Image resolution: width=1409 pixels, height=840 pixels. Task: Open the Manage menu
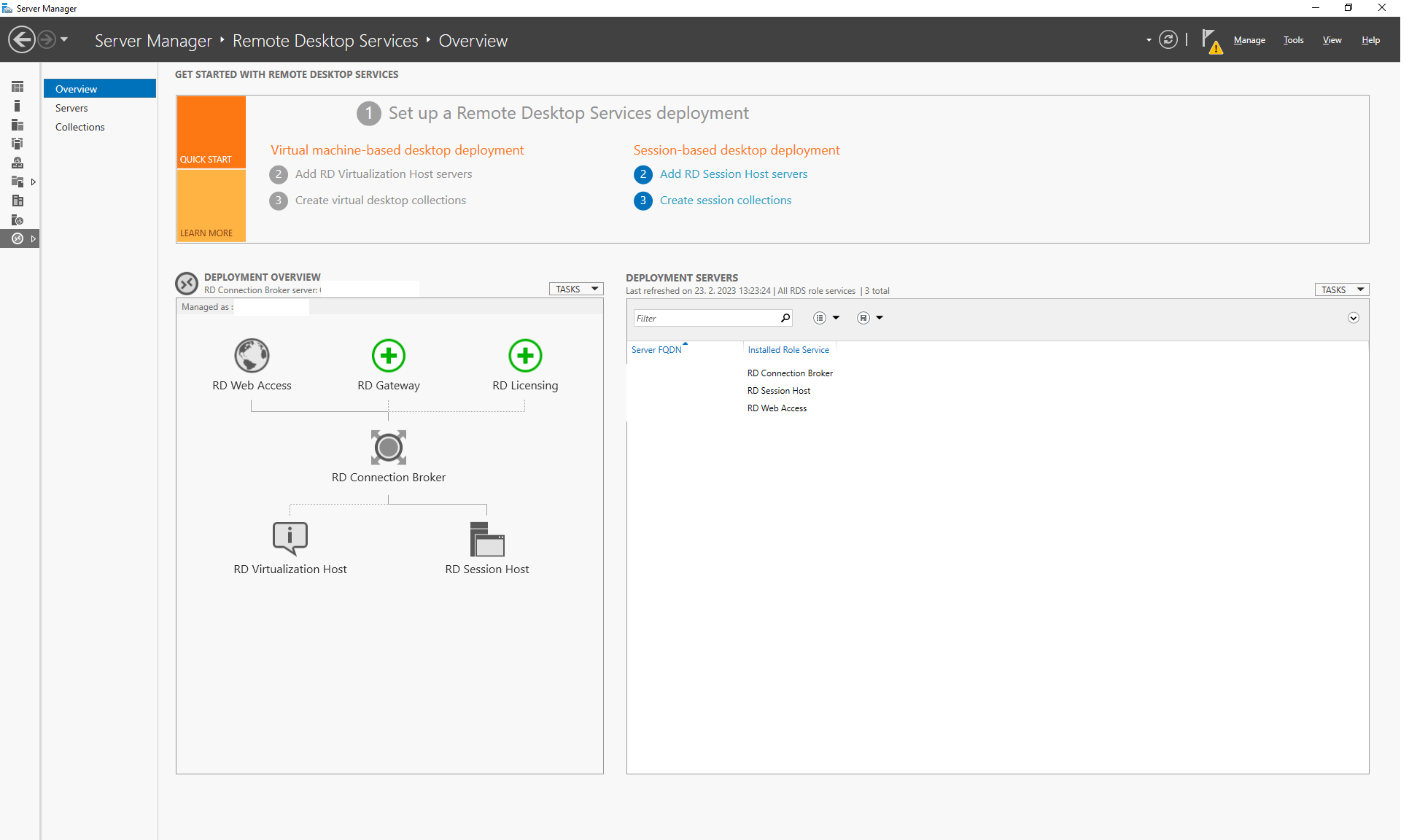click(1249, 40)
